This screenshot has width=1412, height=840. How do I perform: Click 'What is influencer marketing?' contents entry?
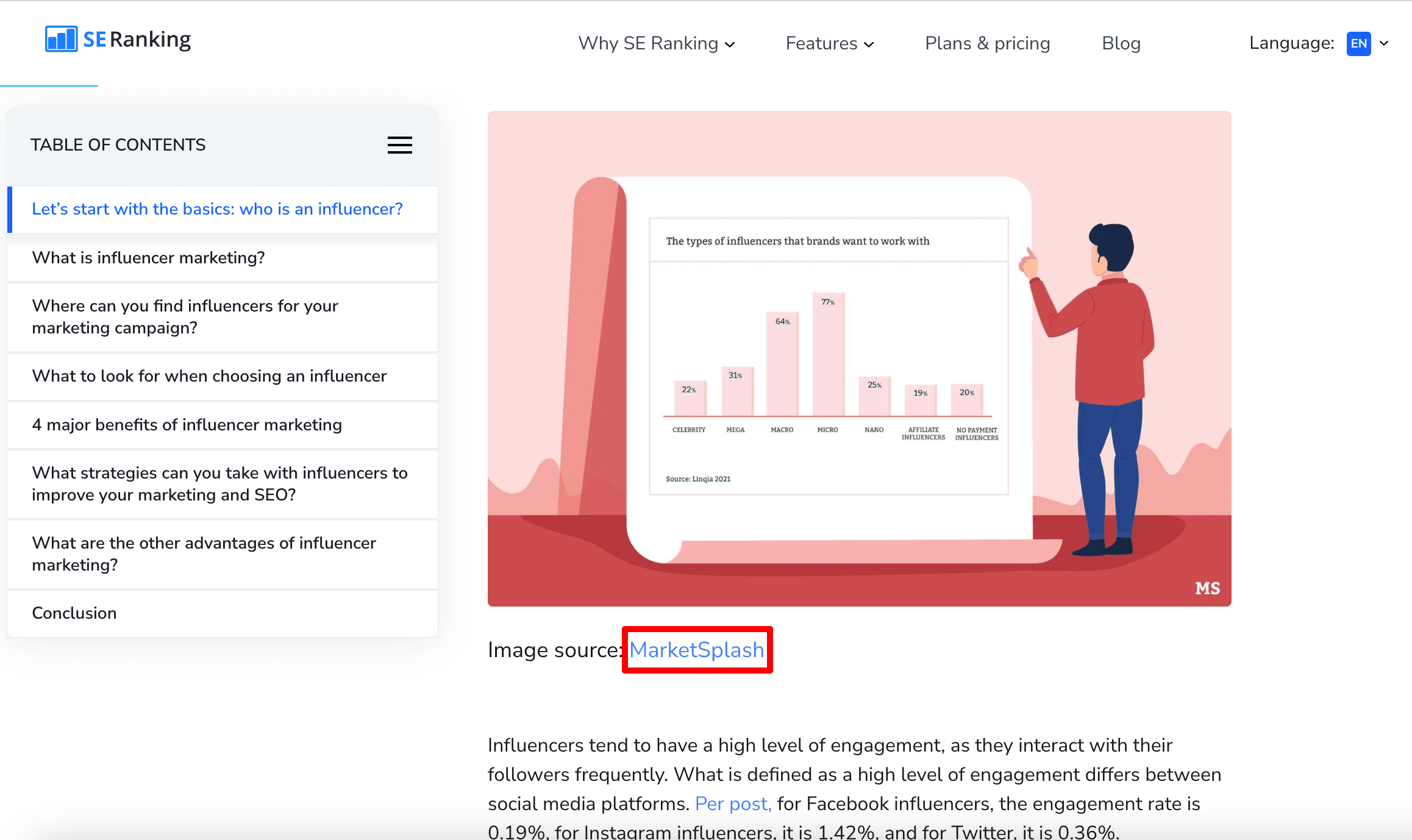(x=148, y=257)
